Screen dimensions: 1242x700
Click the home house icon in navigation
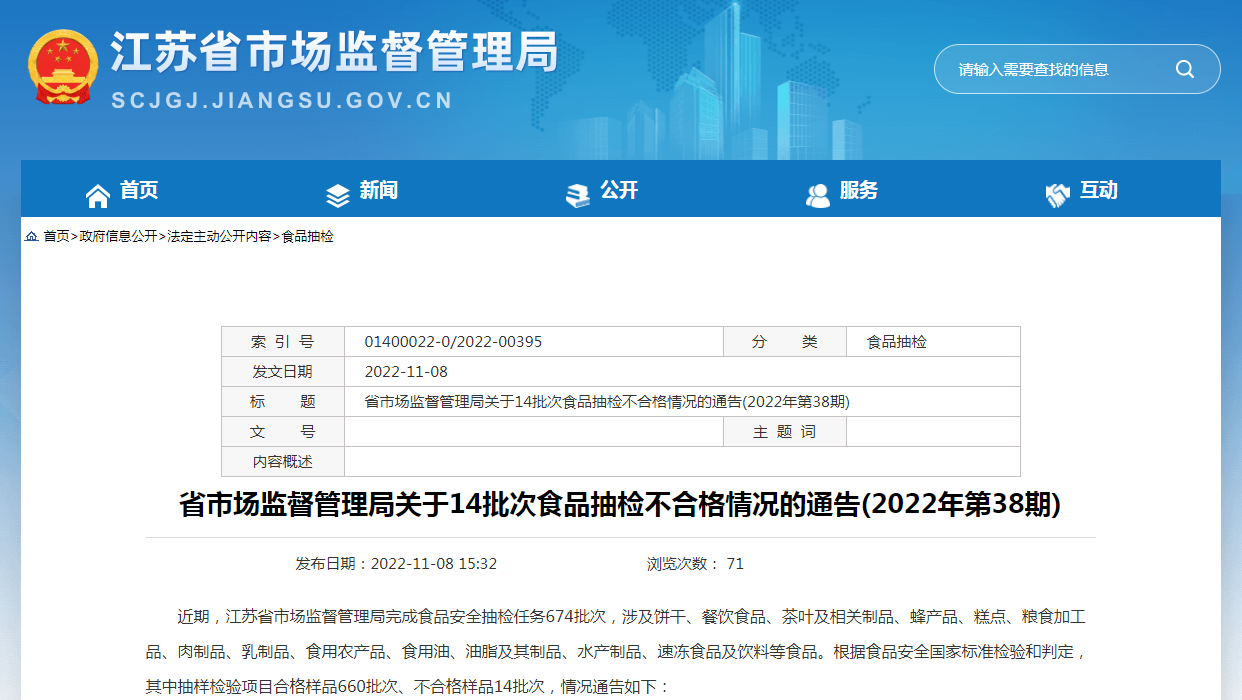98,195
